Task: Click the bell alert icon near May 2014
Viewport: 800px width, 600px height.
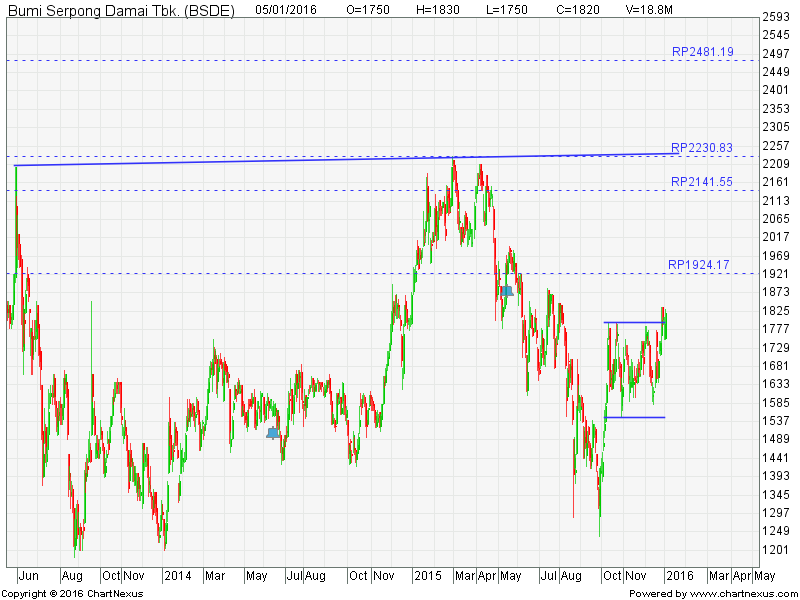Action: (x=273, y=432)
